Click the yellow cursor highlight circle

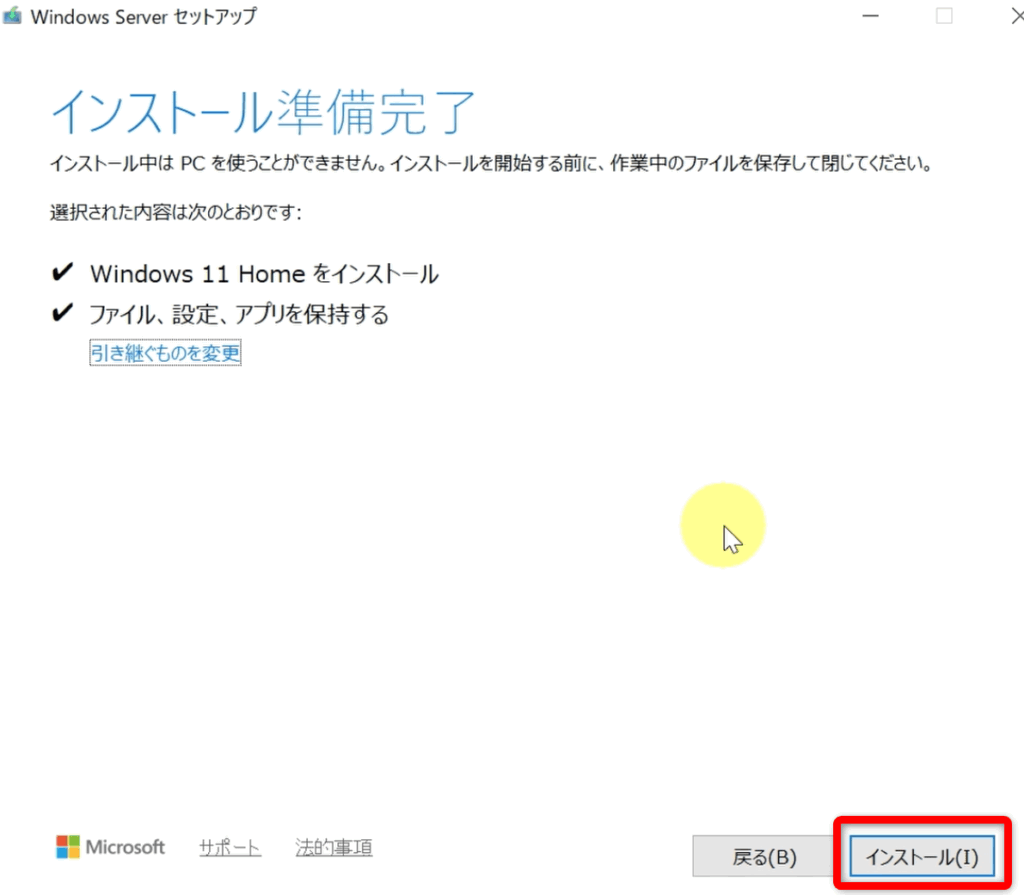722,525
